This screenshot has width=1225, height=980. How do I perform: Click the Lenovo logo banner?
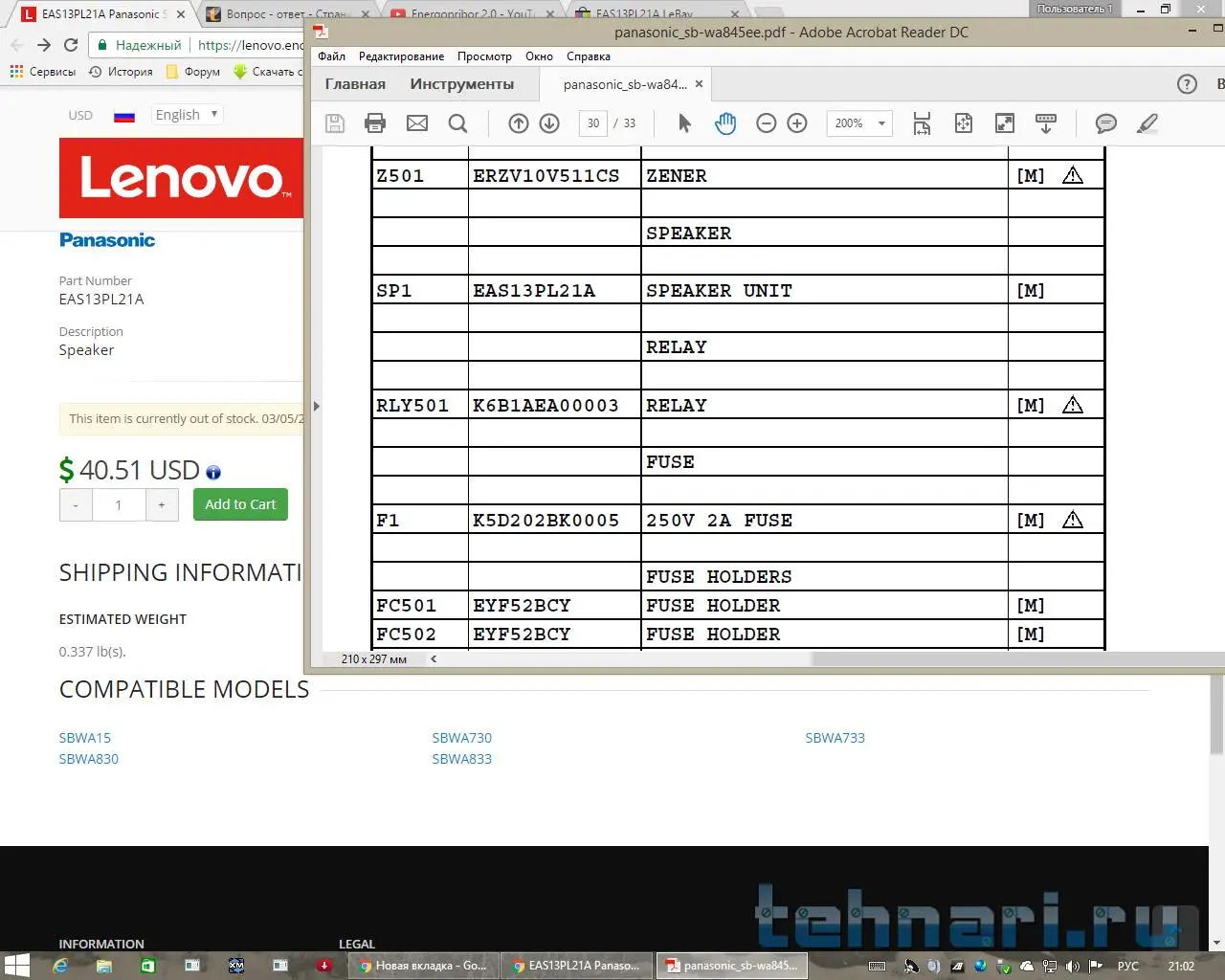pos(182,178)
